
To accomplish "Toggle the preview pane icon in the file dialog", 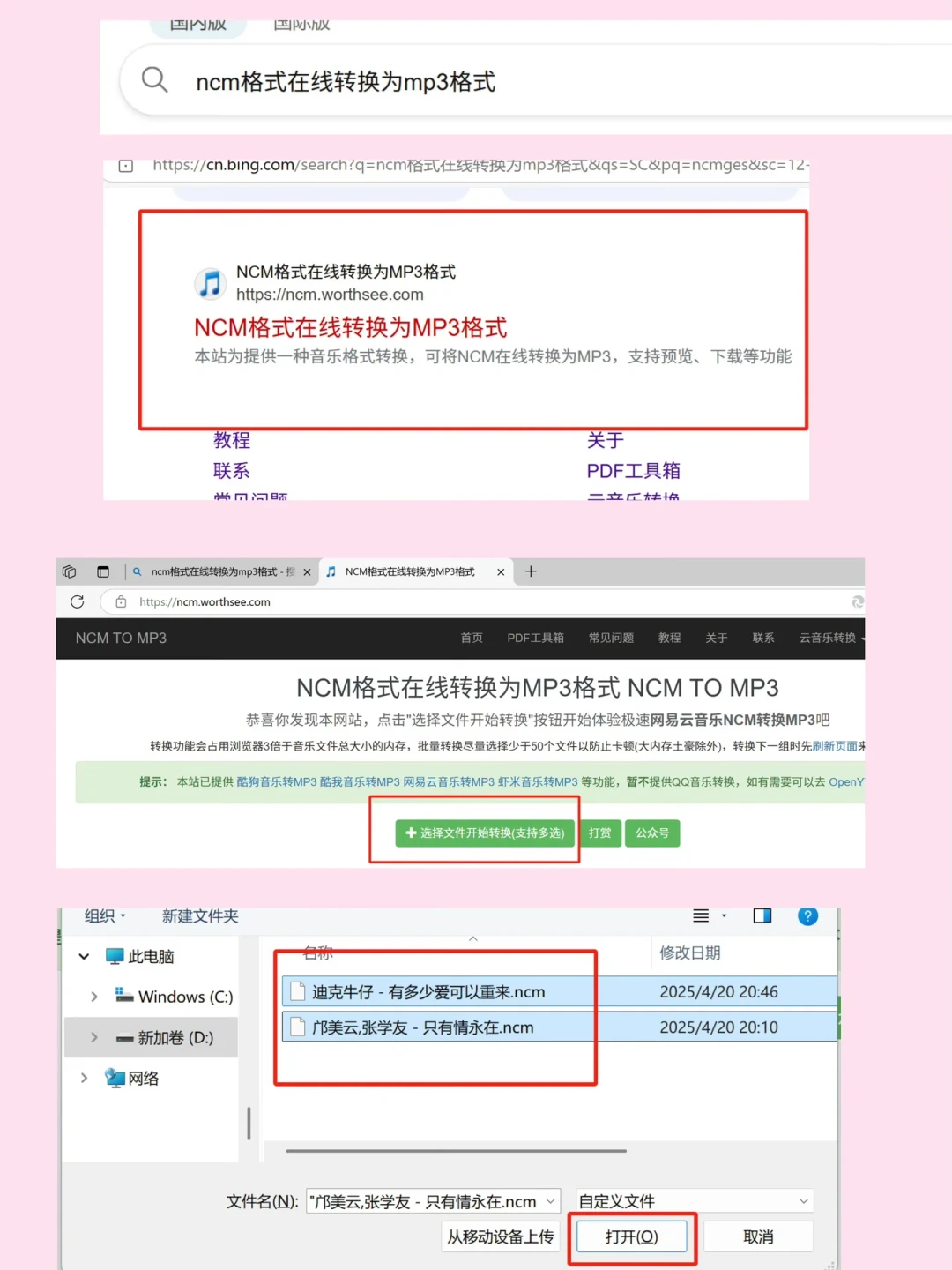I will [762, 916].
